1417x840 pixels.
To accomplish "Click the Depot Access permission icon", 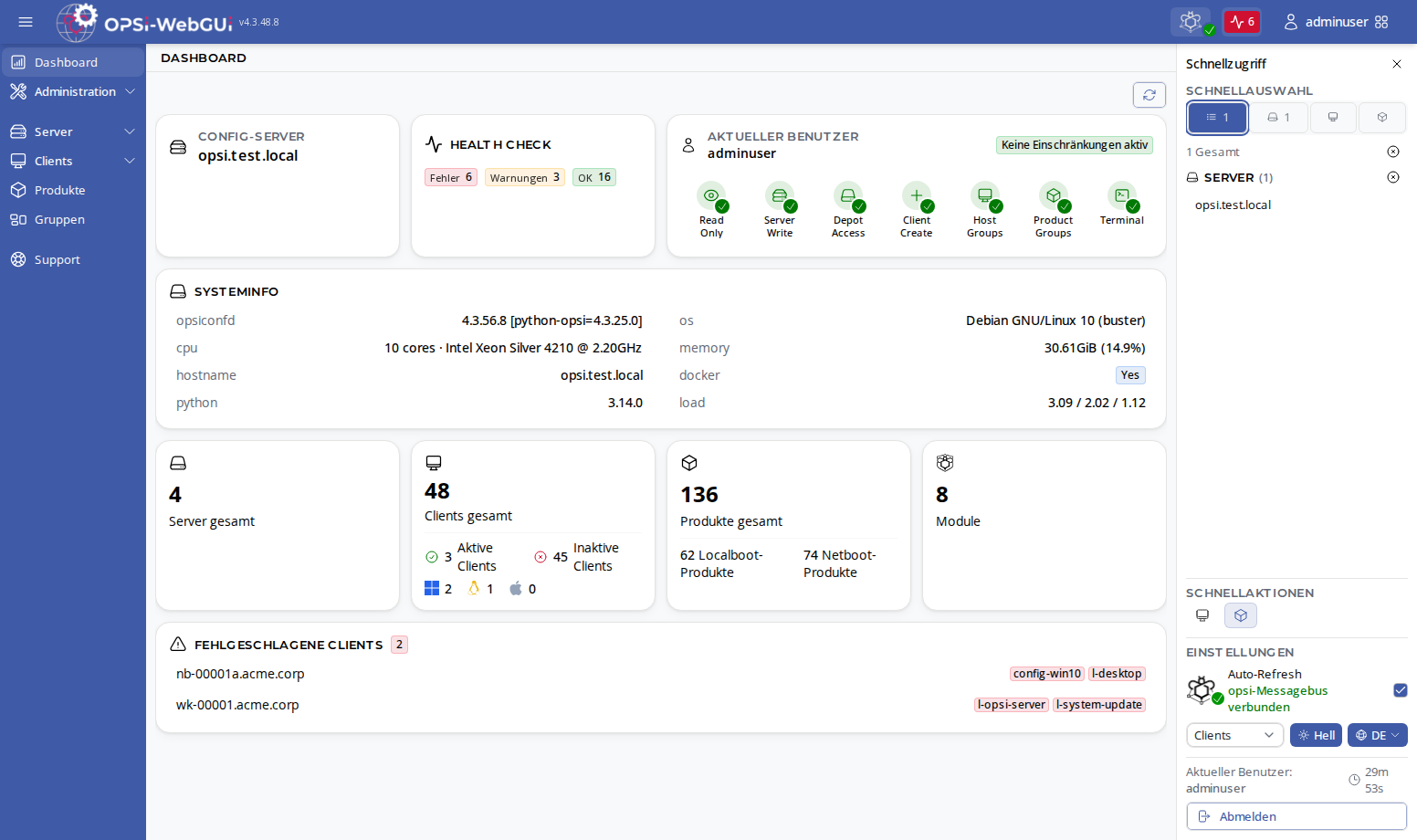I will tap(848, 196).
